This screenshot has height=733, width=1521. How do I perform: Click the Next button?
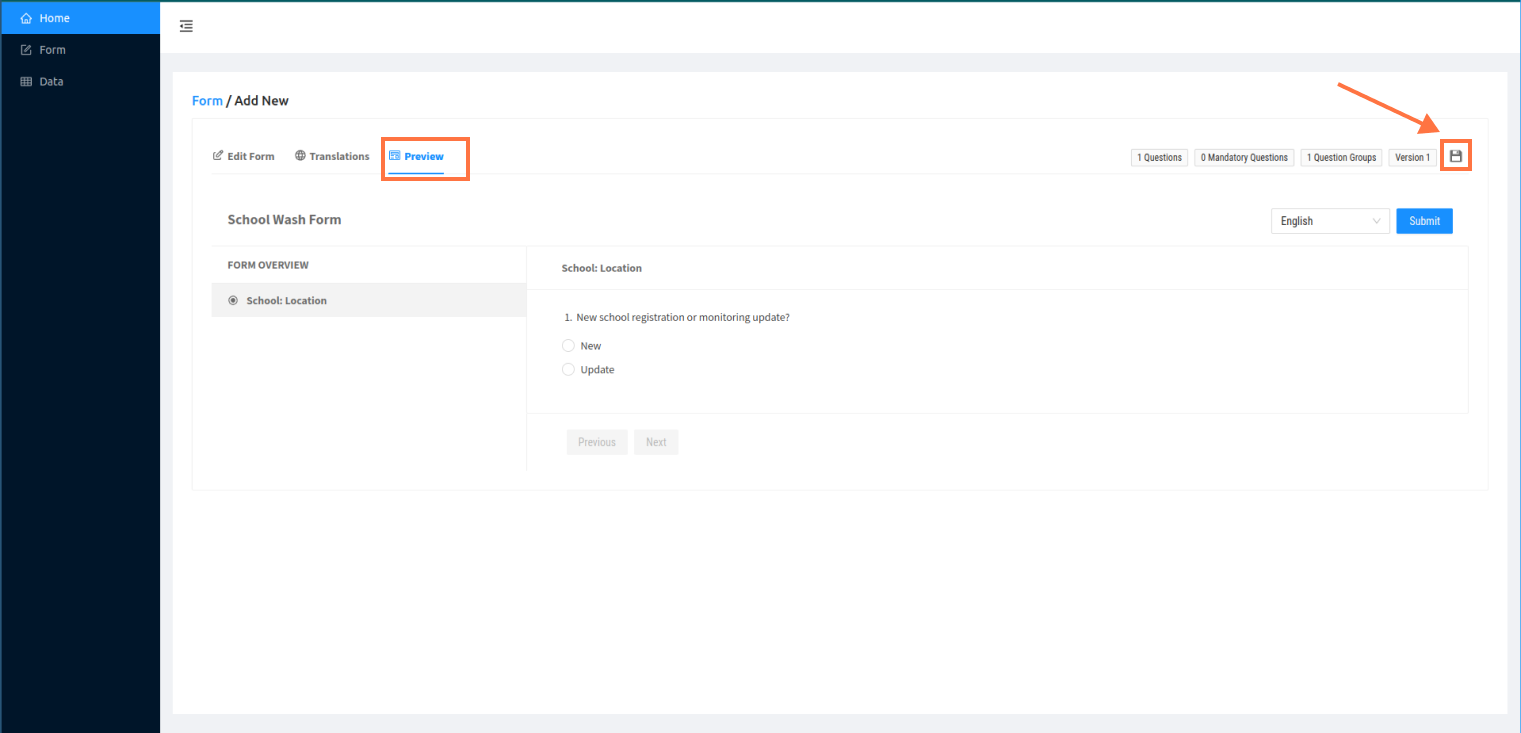pos(656,442)
